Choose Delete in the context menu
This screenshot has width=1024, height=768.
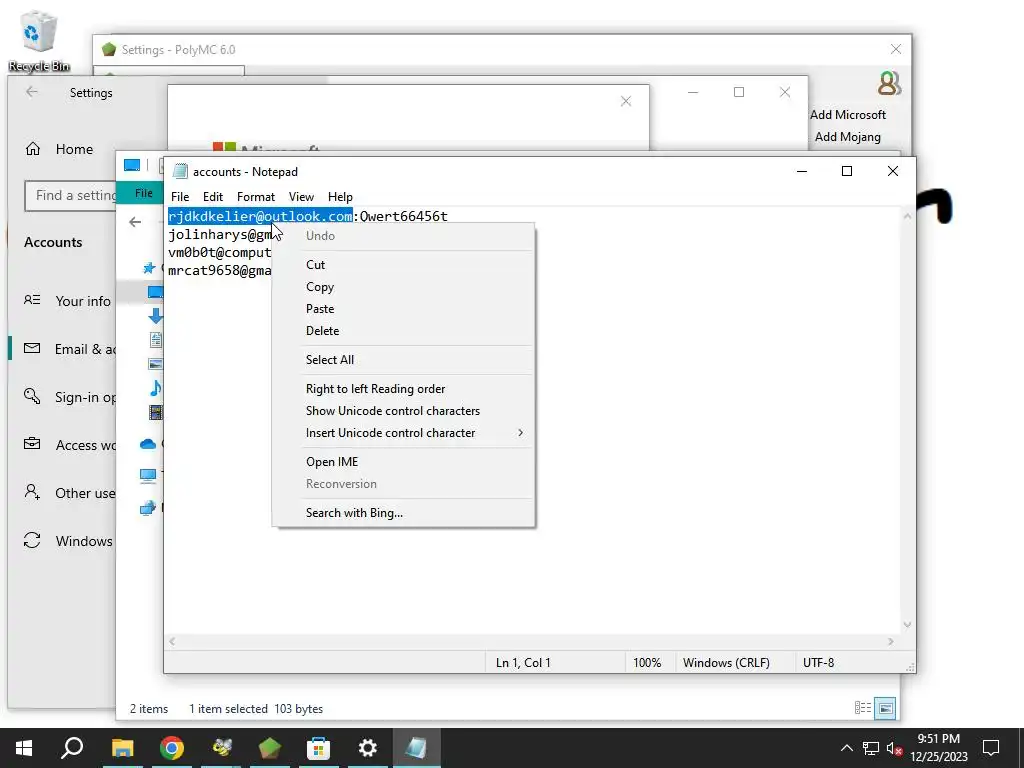tap(322, 331)
